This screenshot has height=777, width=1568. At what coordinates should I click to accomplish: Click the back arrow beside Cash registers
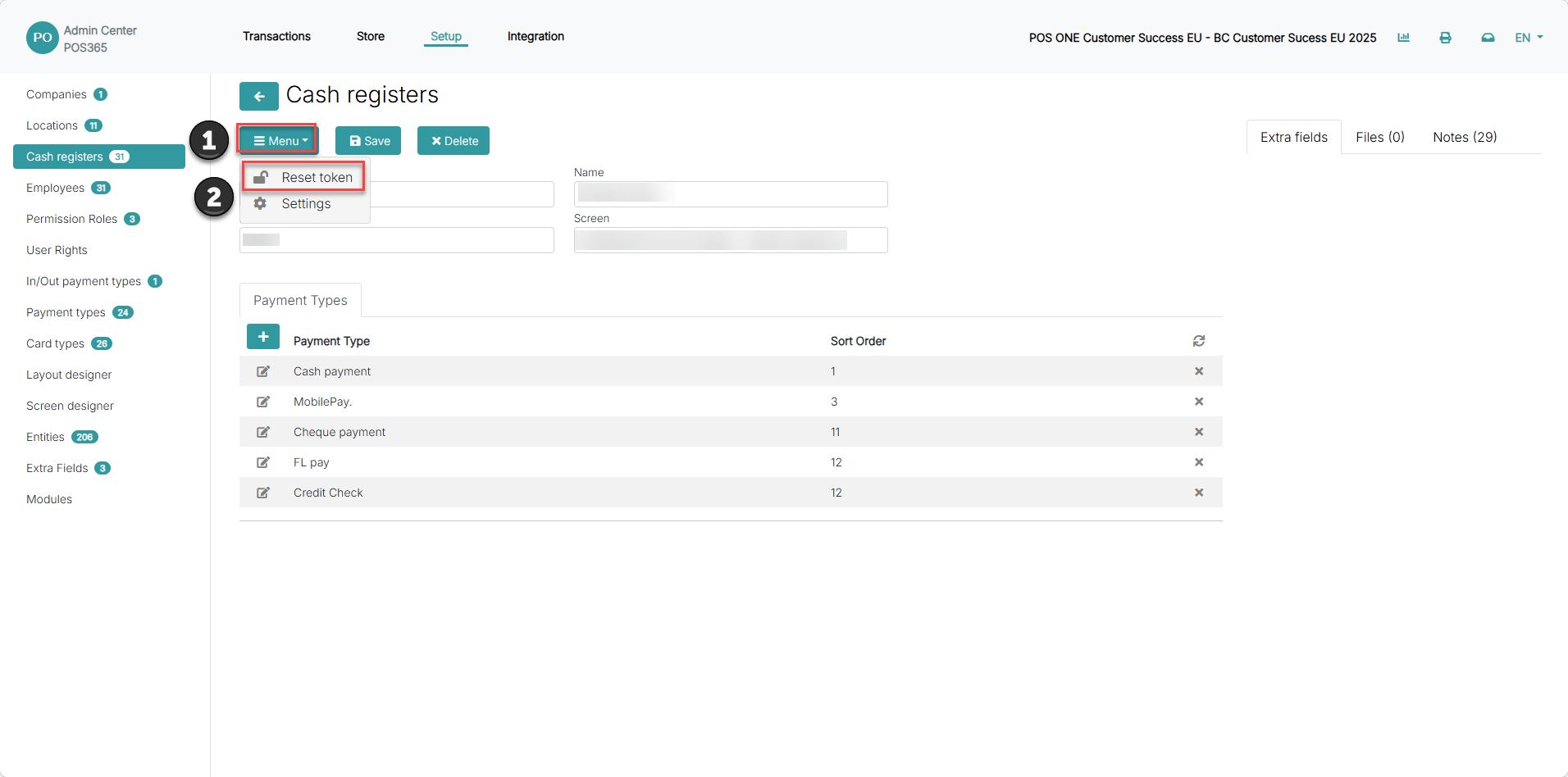click(258, 96)
